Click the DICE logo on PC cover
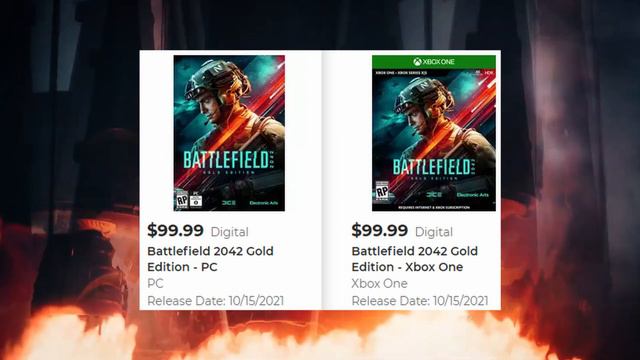This screenshot has height=360, width=640. pos(229,202)
